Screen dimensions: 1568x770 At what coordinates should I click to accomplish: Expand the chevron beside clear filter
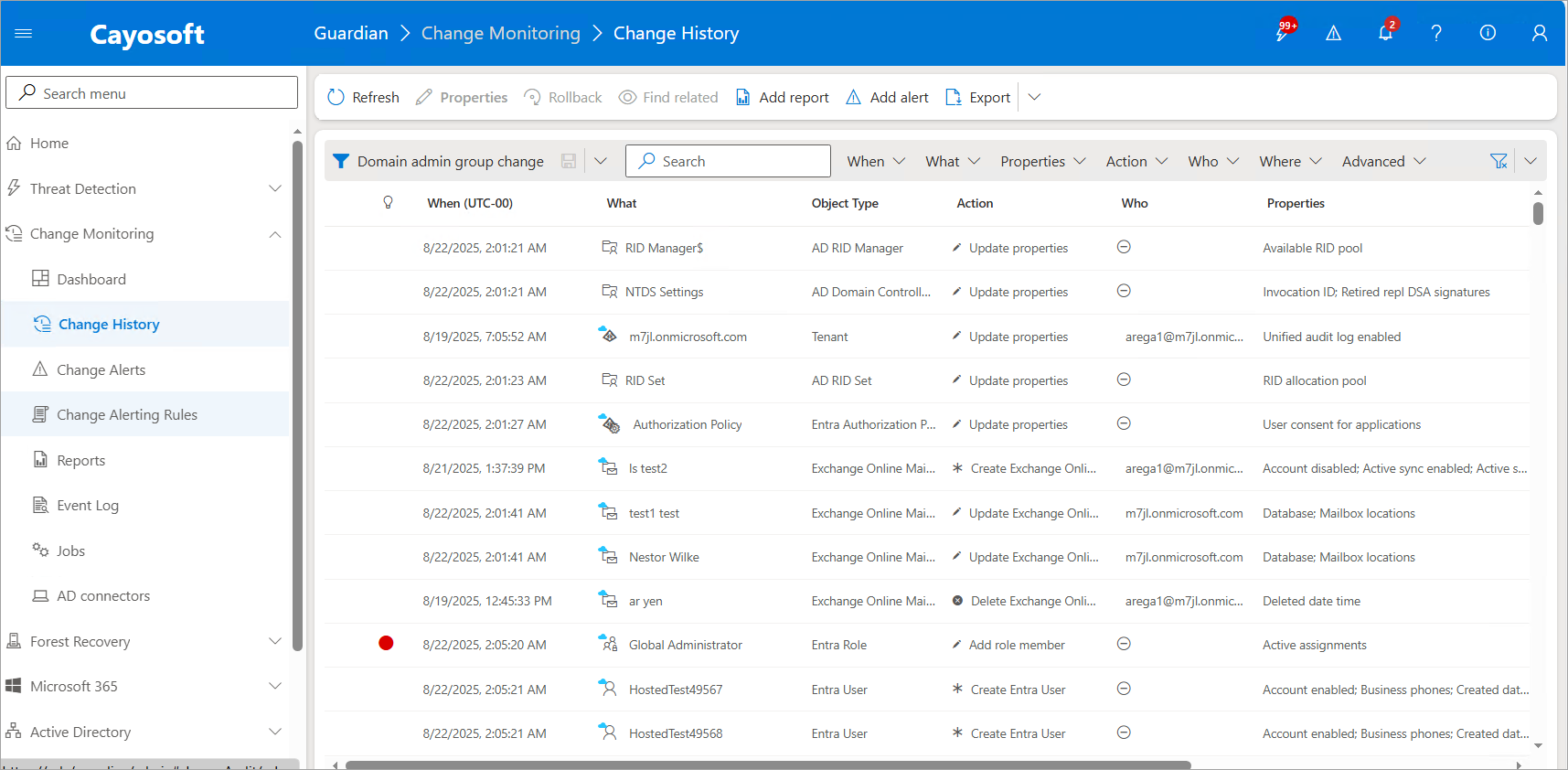[x=1531, y=161]
